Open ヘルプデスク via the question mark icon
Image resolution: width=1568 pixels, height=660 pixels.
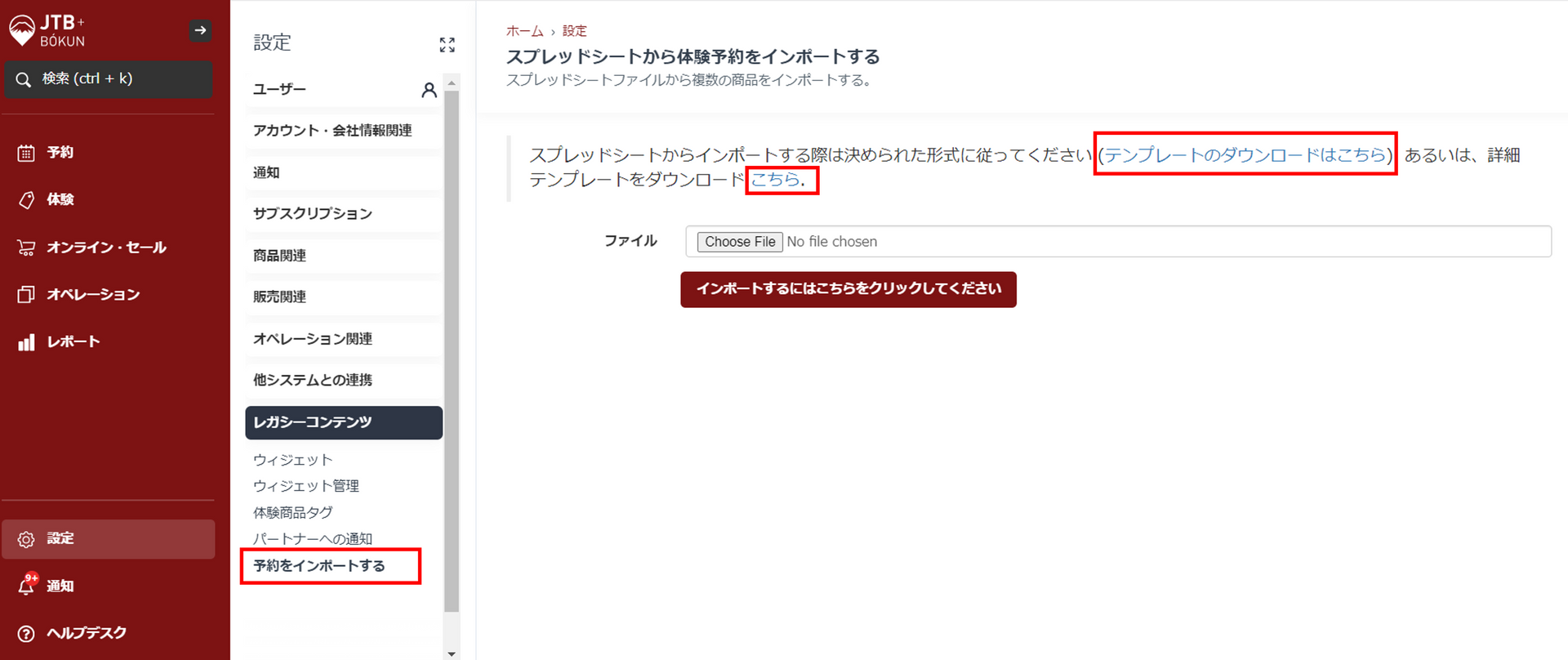[26, 633]
